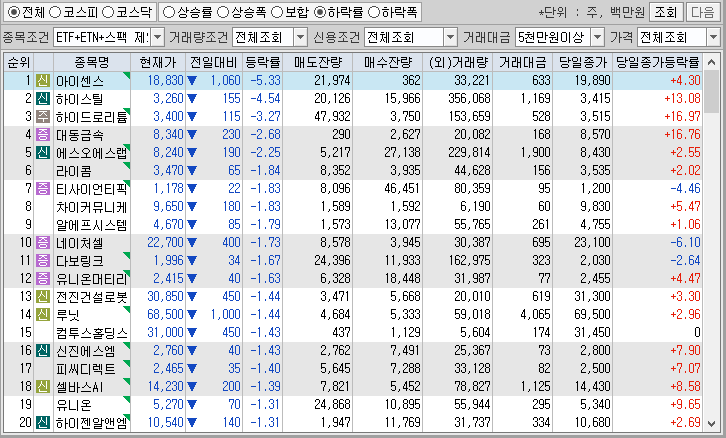Sort by the 거래대금 column header

pyautogui.click(x=523, y=62)
